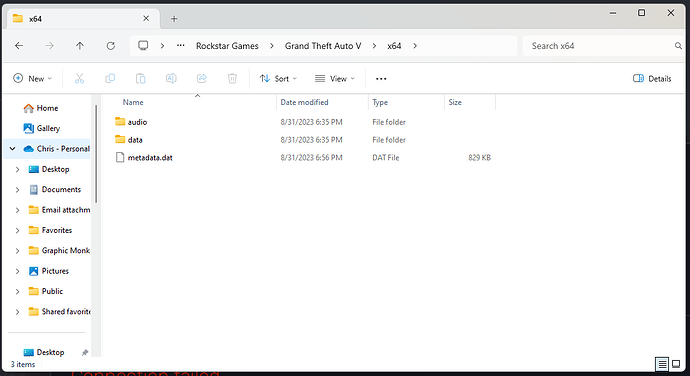Click the This PC monitor icon in address bar
The image size is (690, 376).
[143, 46]
